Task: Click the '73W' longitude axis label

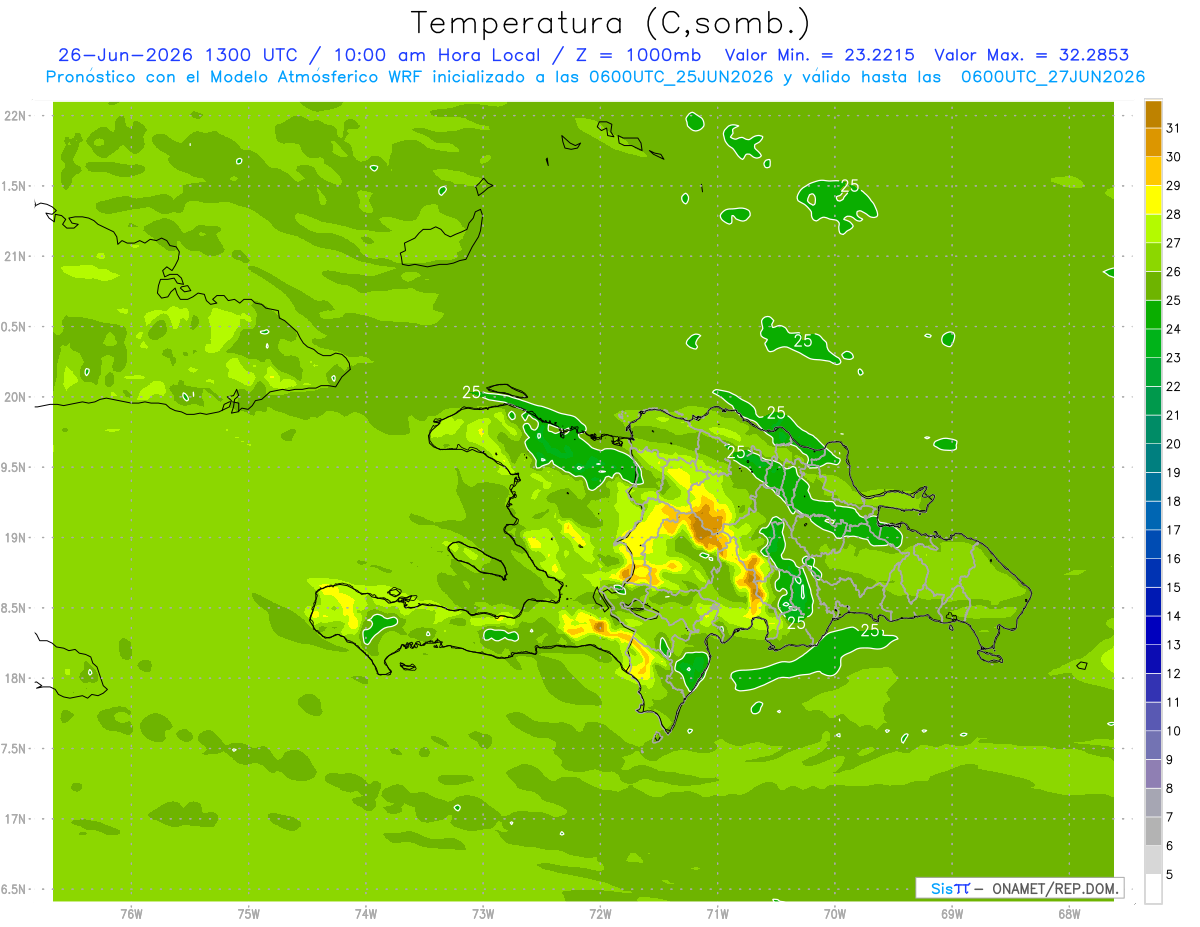Action: (483, 914)
